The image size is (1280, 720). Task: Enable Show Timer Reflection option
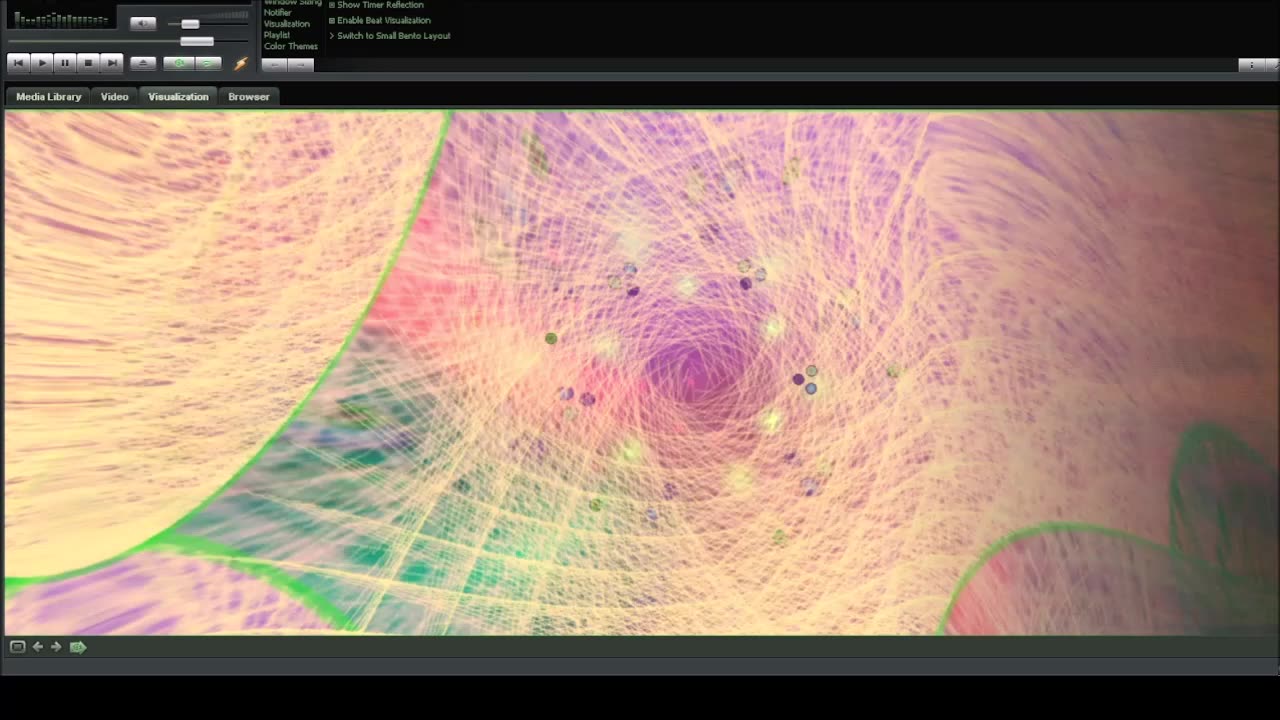376,5
